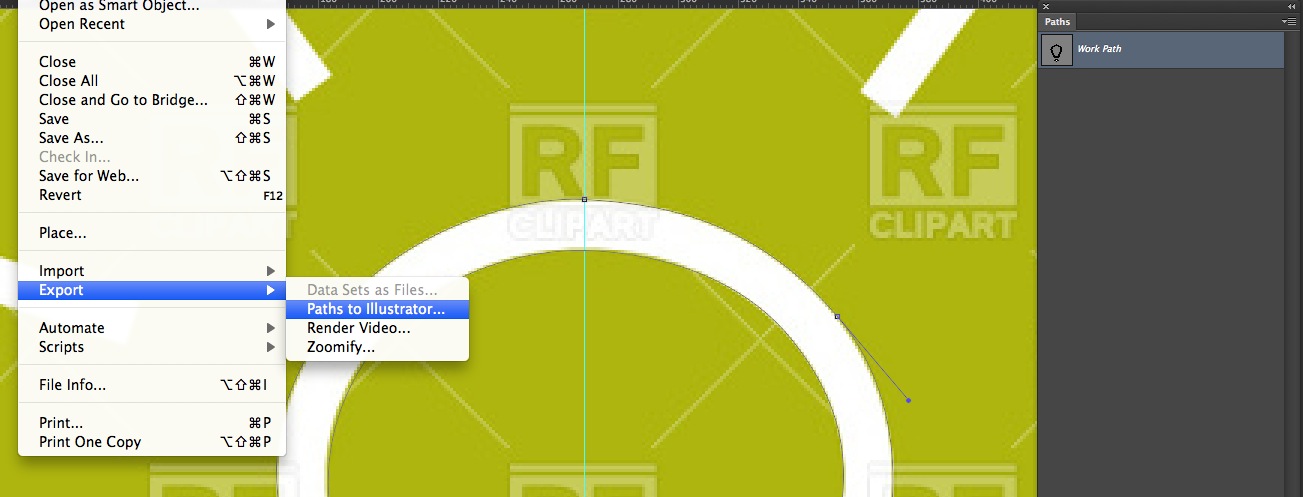The image size is (1303, 497).
Task: Choose Paths to Illustrator... from Export submenu
Action: pyautogui.click(x=377, y=310)
